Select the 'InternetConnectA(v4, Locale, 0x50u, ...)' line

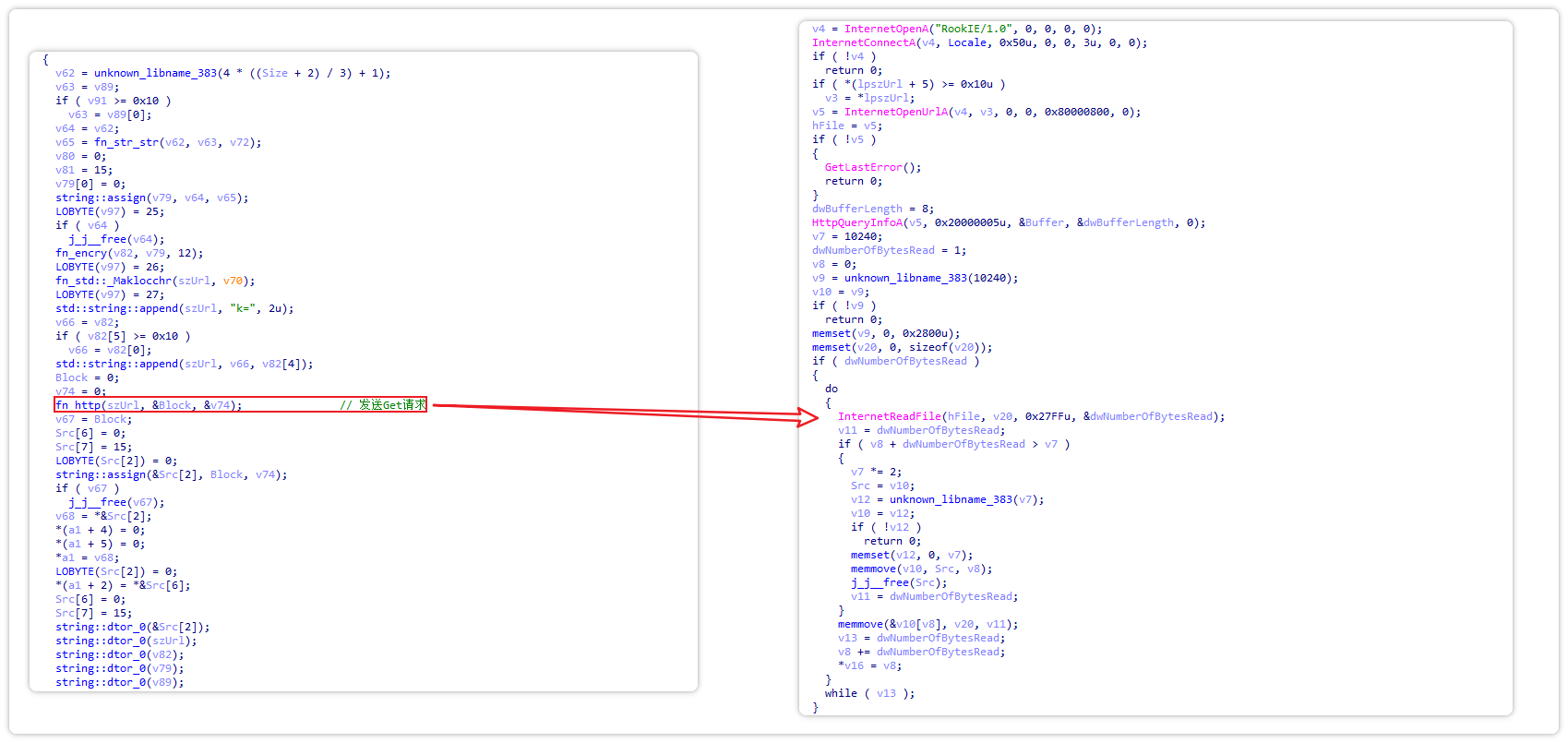[x=979, y=42]
